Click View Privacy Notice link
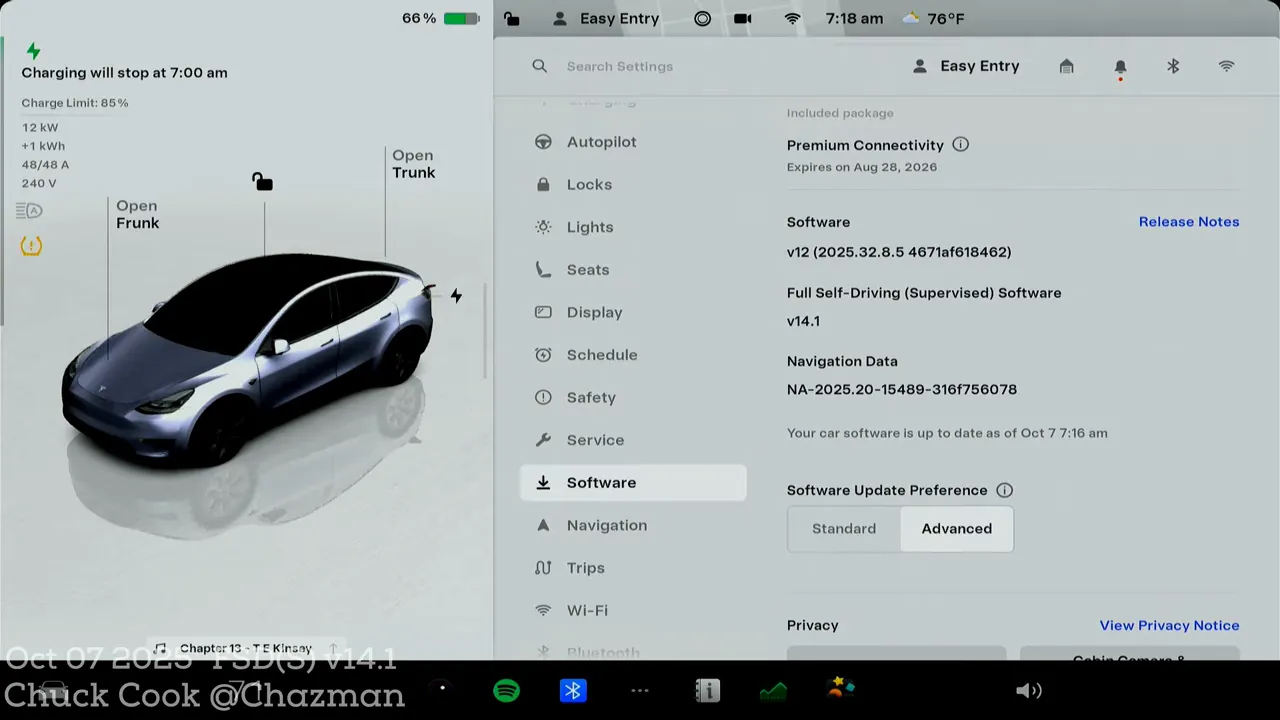The height and width of the screenshot is (720, 1280). (x=1169, y=625)
